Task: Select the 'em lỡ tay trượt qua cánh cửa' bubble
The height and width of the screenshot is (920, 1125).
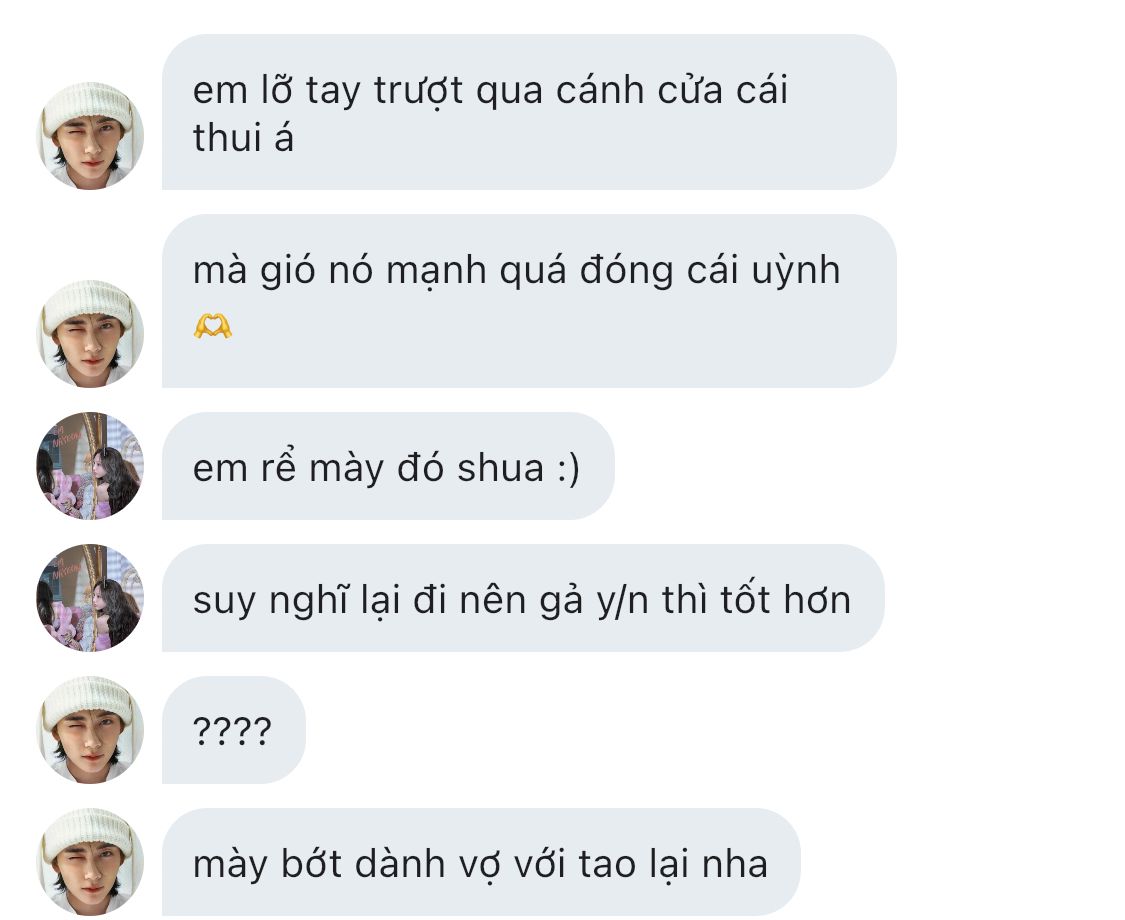Action: 529,112
